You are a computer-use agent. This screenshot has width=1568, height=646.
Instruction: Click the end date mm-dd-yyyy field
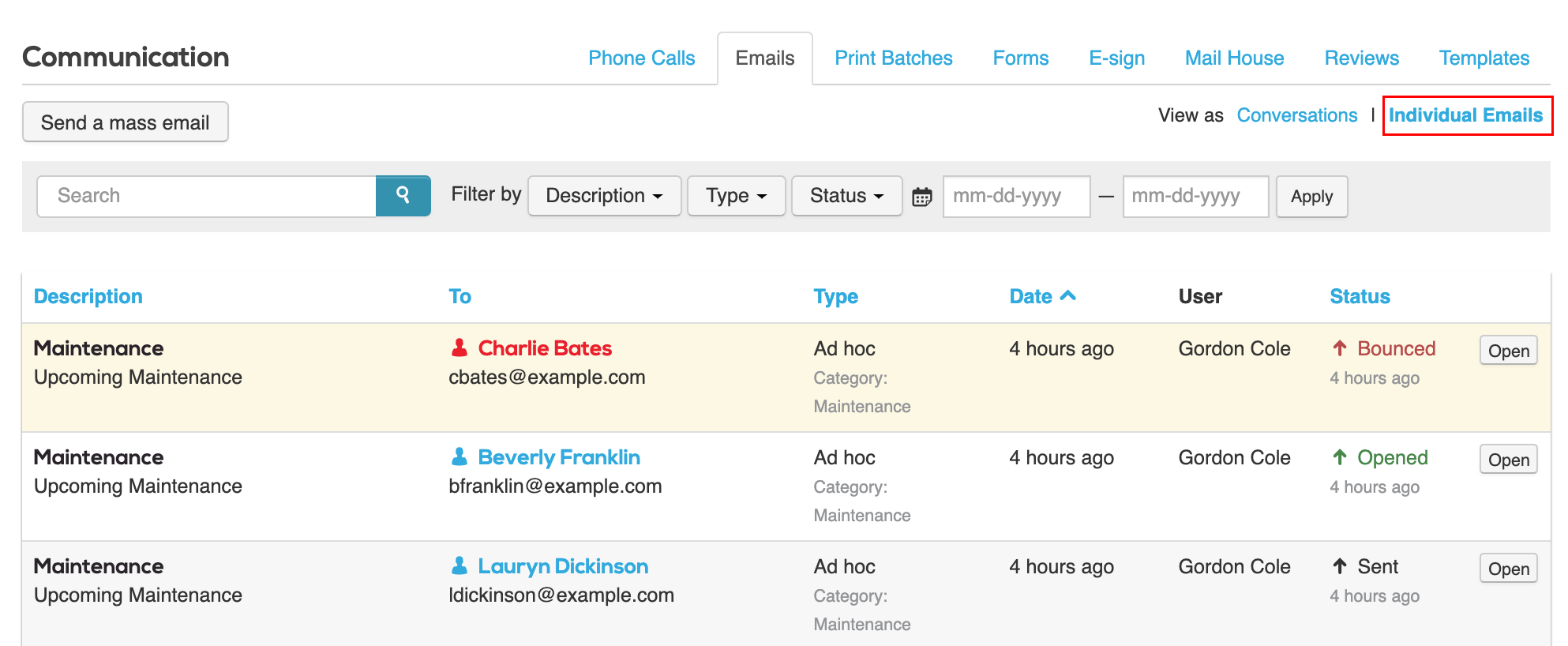coord(1195,197)
